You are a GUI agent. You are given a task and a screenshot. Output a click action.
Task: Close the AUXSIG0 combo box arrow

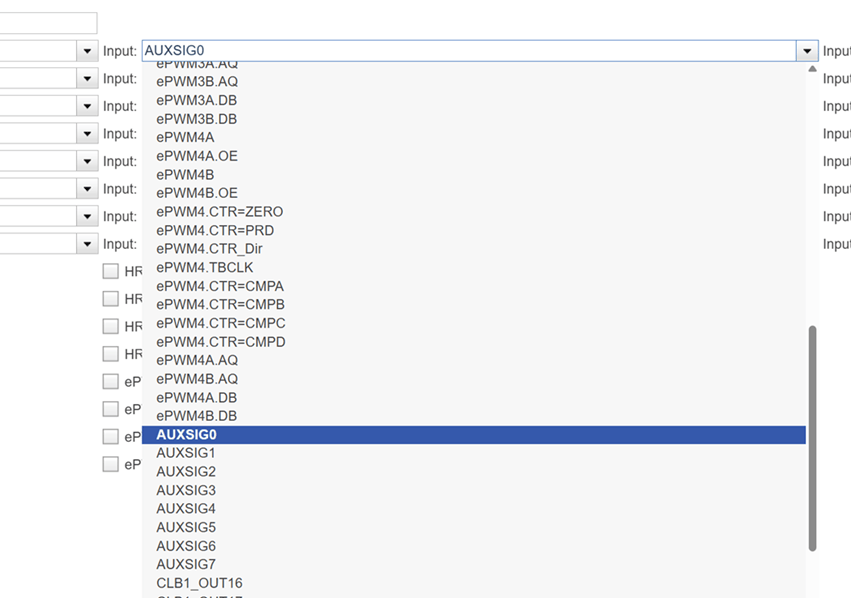pyautogui.click(x=807, y=51)
